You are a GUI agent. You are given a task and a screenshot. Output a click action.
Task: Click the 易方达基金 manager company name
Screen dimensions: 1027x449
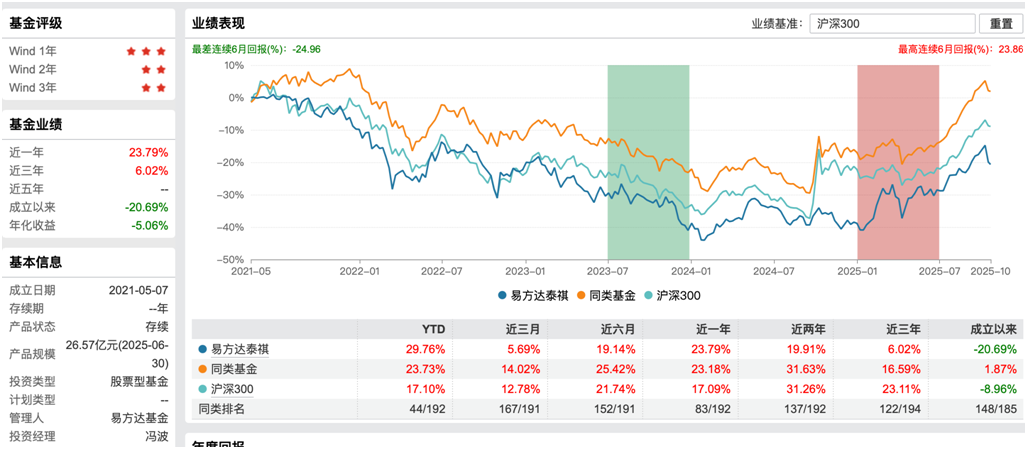[139, 418]
